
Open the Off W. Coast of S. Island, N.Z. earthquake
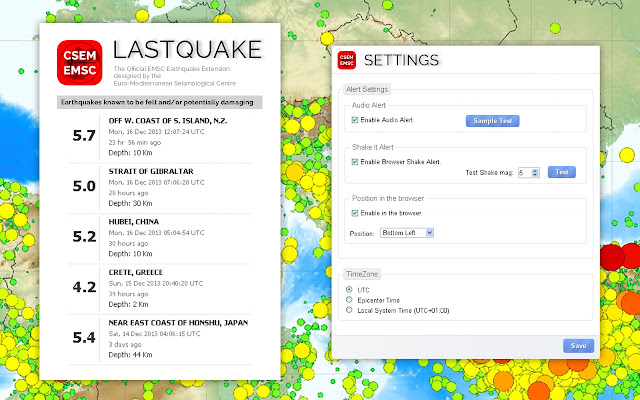(x=160, y=137)
